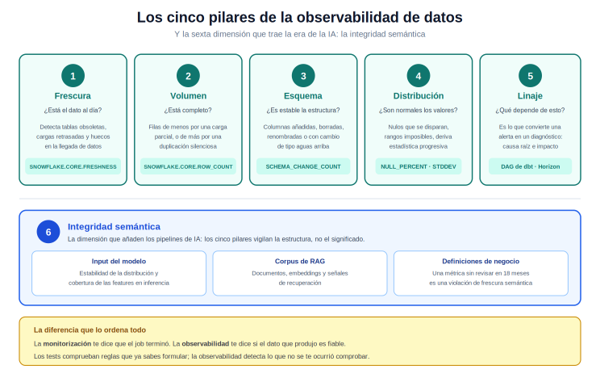Viewport: 600px width, 378px height.
Task: Click the Linaje pillar title
Action: click(x=530, y=96)
